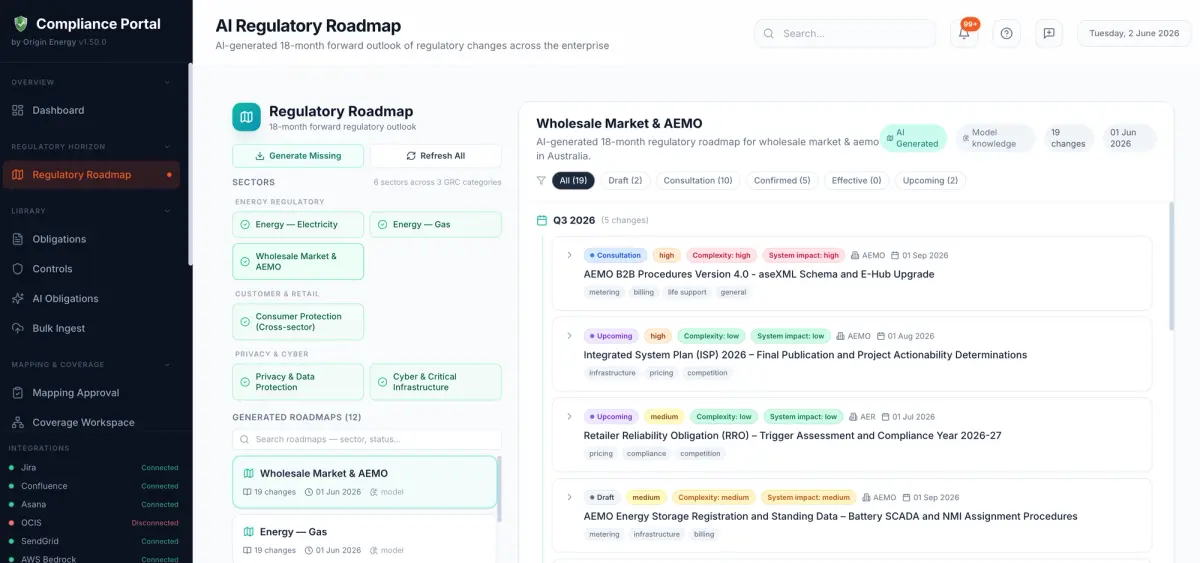
Task: Open the Bulk Ingest page from sidebar
Action: point(91,328)
